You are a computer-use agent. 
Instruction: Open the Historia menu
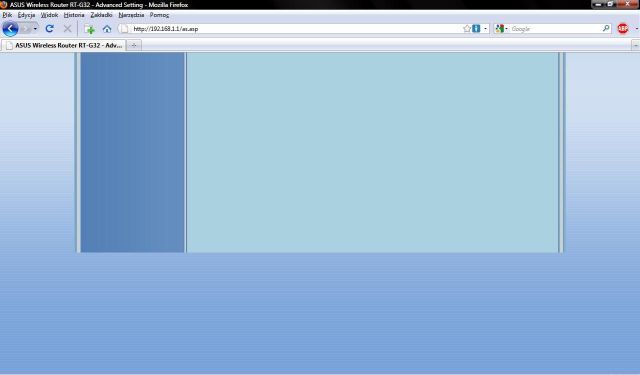coord(74,15)
